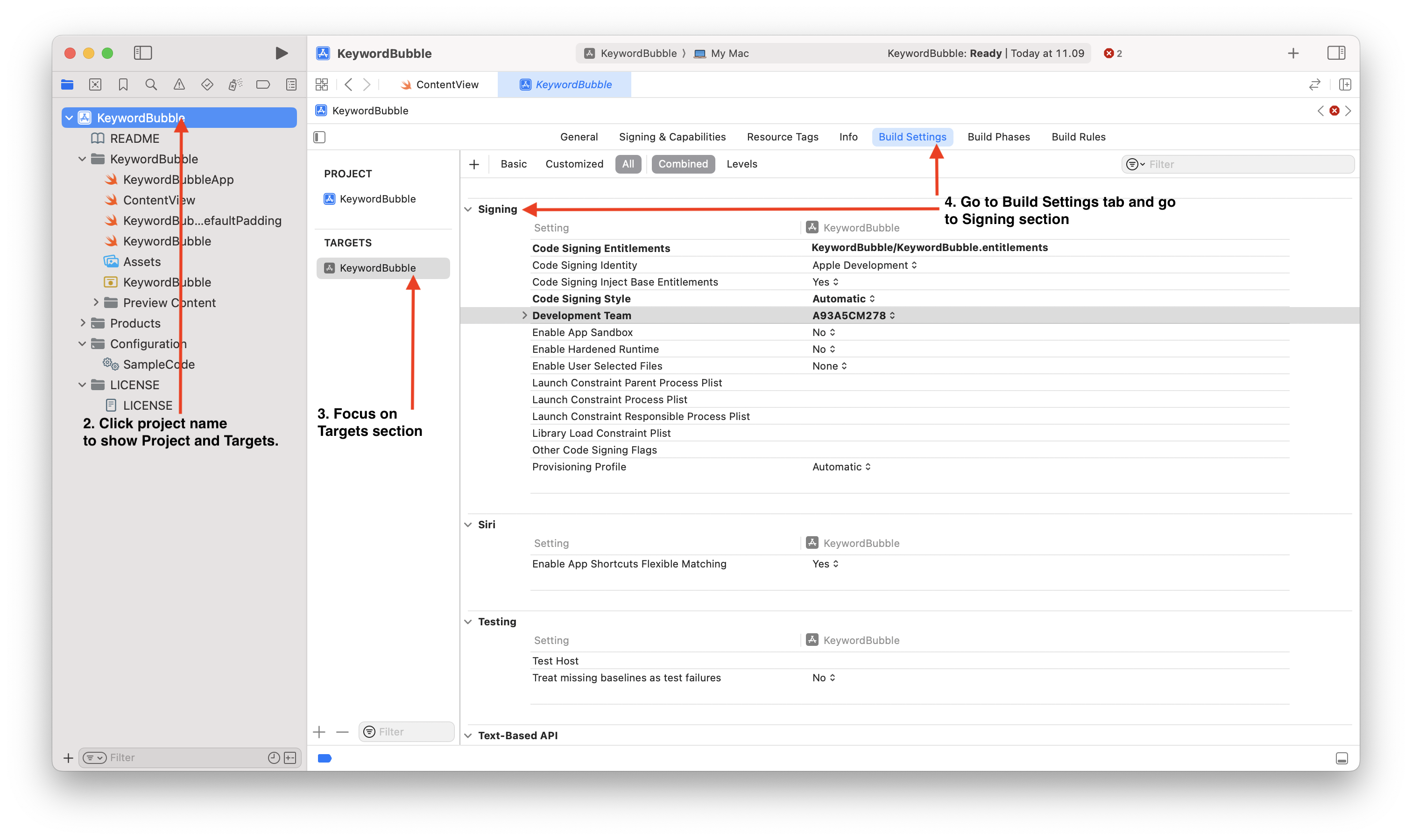The width and height of the screenshot is (1412, 840).
Task: Toggle the left sidebar visibility icon
Action: click(x=143, y=53)
